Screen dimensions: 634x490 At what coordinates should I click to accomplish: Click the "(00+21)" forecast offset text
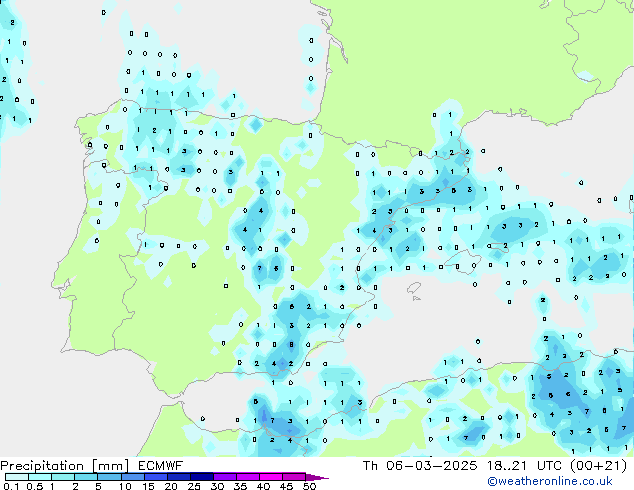tap(598, 466)
